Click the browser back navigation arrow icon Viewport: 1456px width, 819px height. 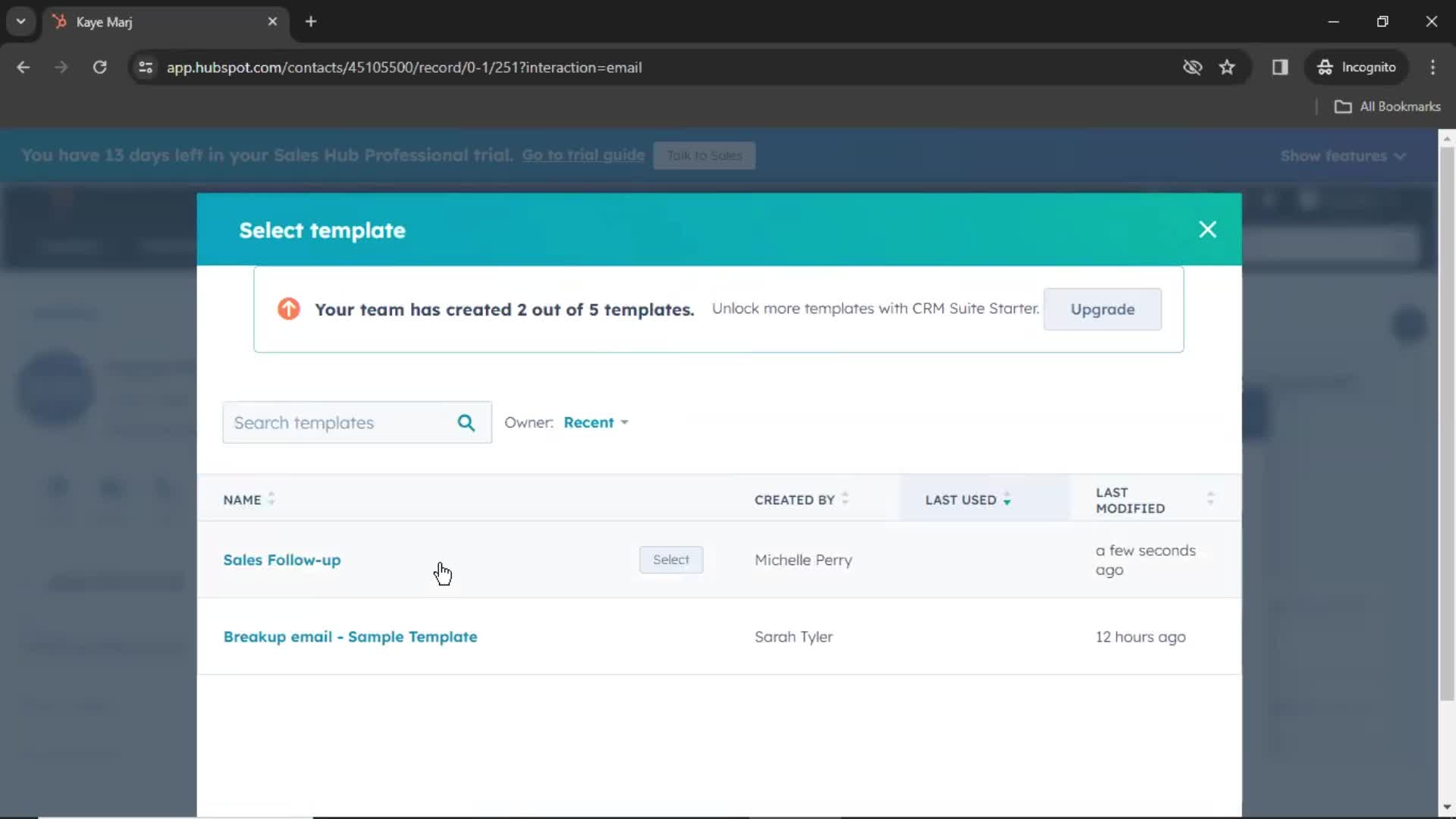pyautogui.click(x=24, y=67)
